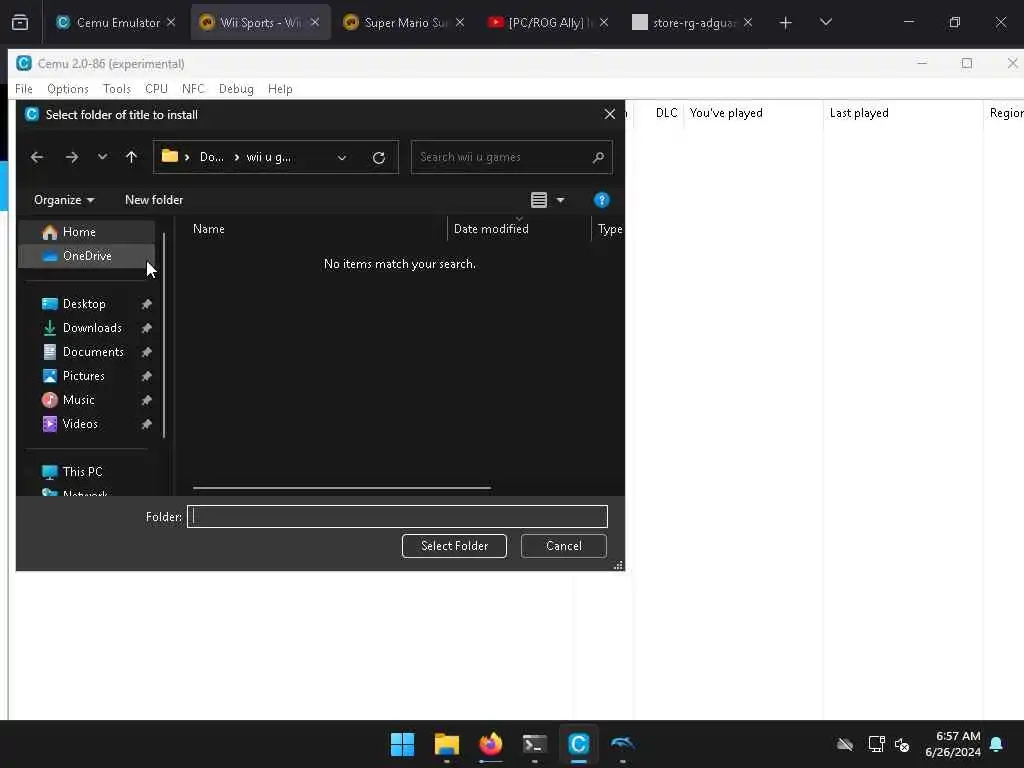This screenshot has width=1024, height=768.
Task: Open the tab list dropdown chevron
Action: (x=825, y=22)
